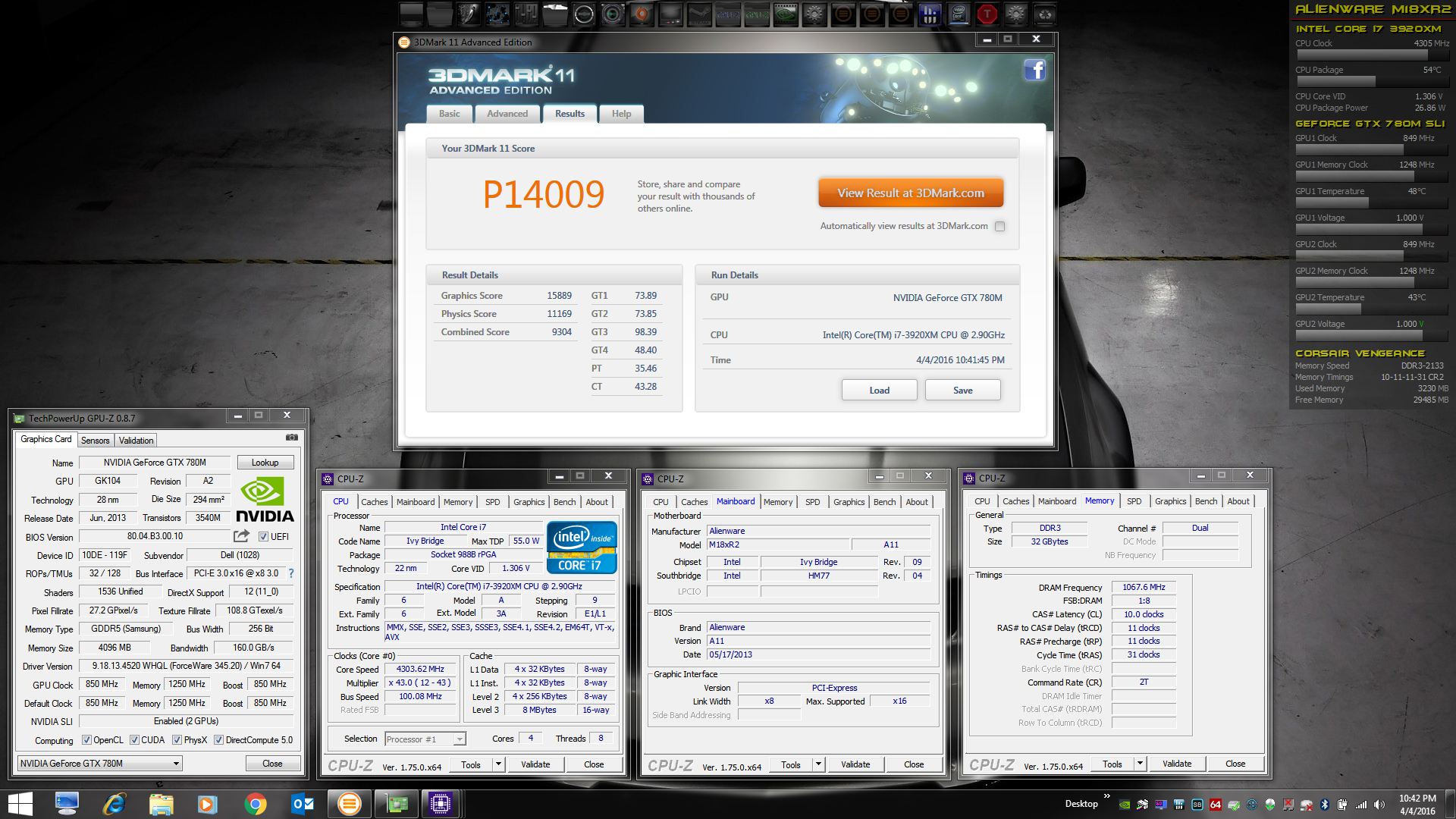Toggle the PhysX checkbox in GPU-Z
The height and width of the screenshot is (819, 1456).
pyautogui.click(x=177, y=740)
